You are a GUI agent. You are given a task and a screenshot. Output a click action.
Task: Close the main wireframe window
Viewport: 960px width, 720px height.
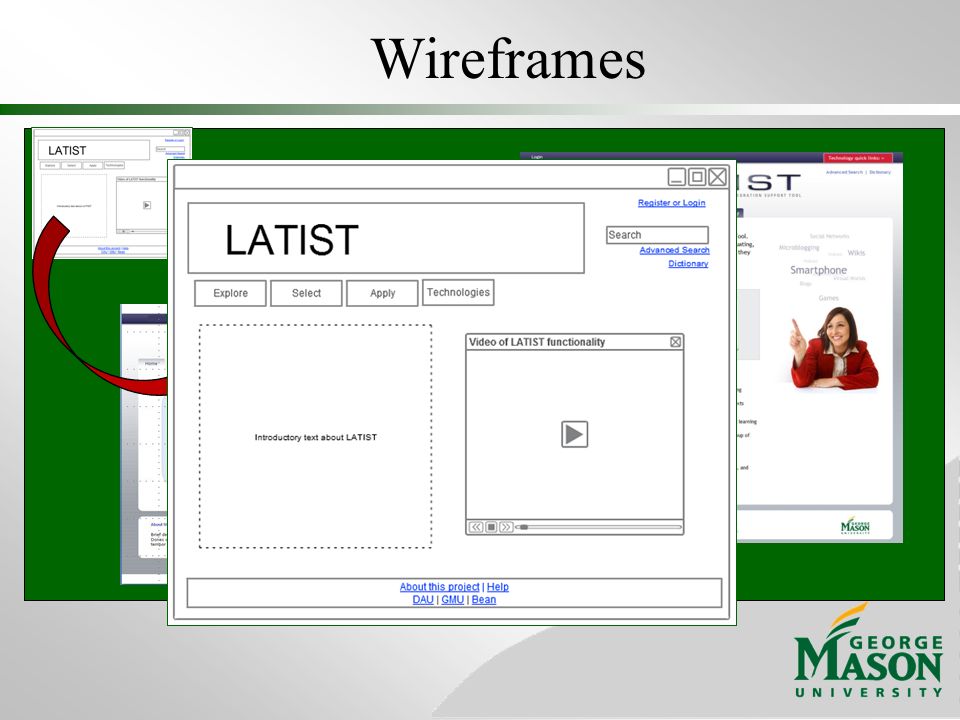718,177
